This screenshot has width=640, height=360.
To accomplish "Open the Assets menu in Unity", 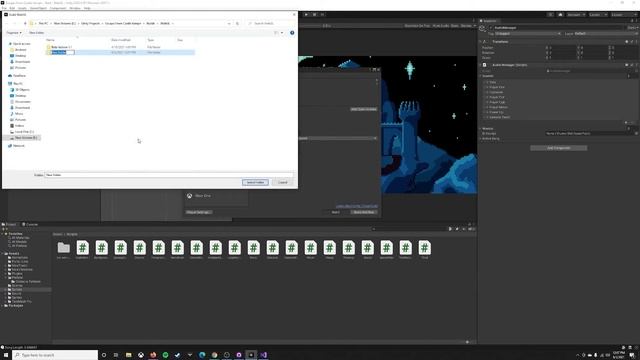I will coord(22,8).
